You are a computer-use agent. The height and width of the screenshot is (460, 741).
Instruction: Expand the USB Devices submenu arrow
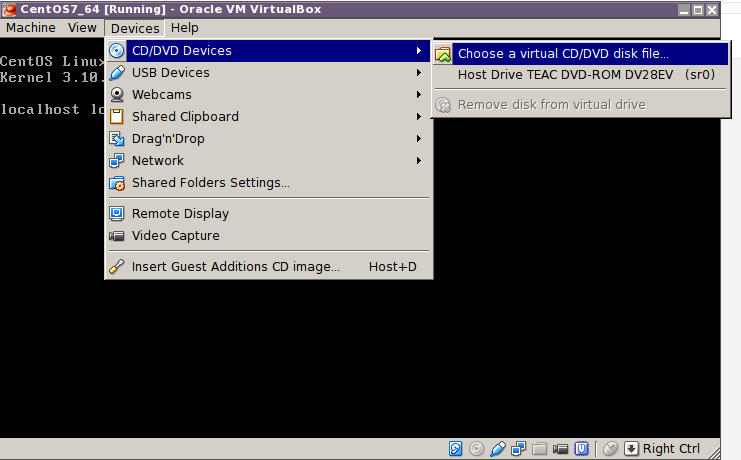pyautogui.click(x=419, y=73)
